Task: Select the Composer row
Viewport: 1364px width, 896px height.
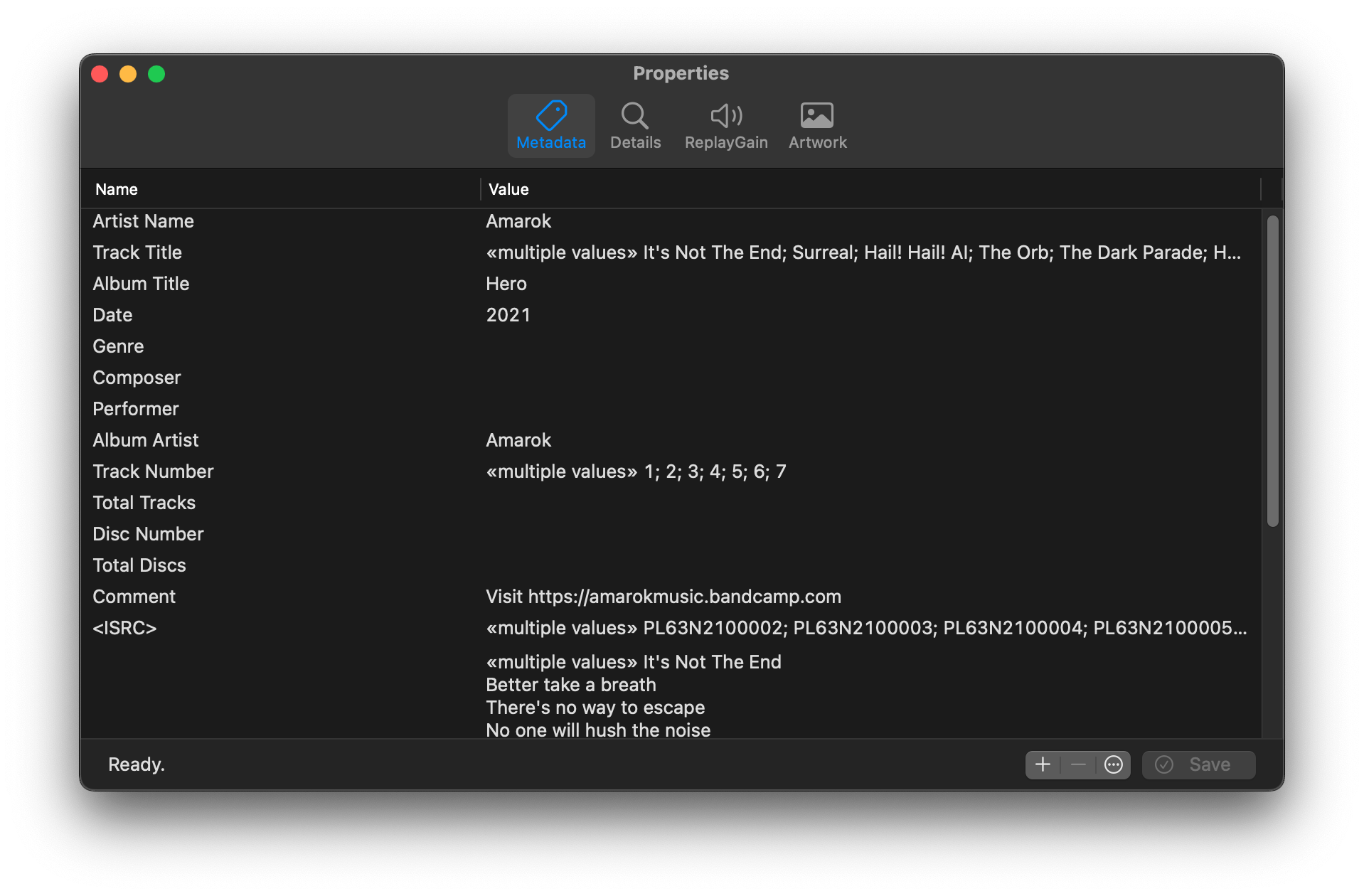Action: coord(671,378)
